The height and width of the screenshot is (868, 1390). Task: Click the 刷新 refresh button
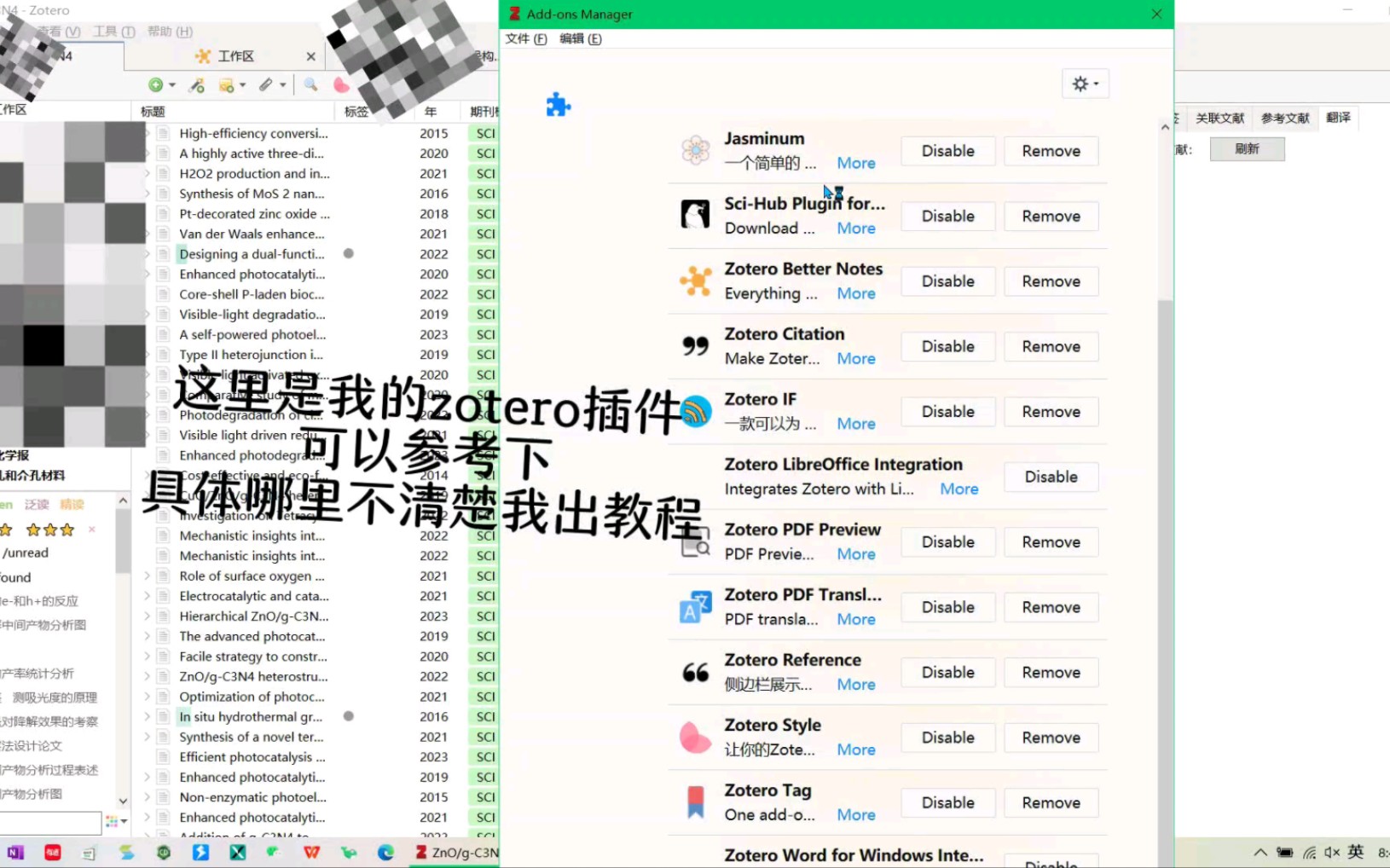pyautogui.click(x=1247, y=148)
